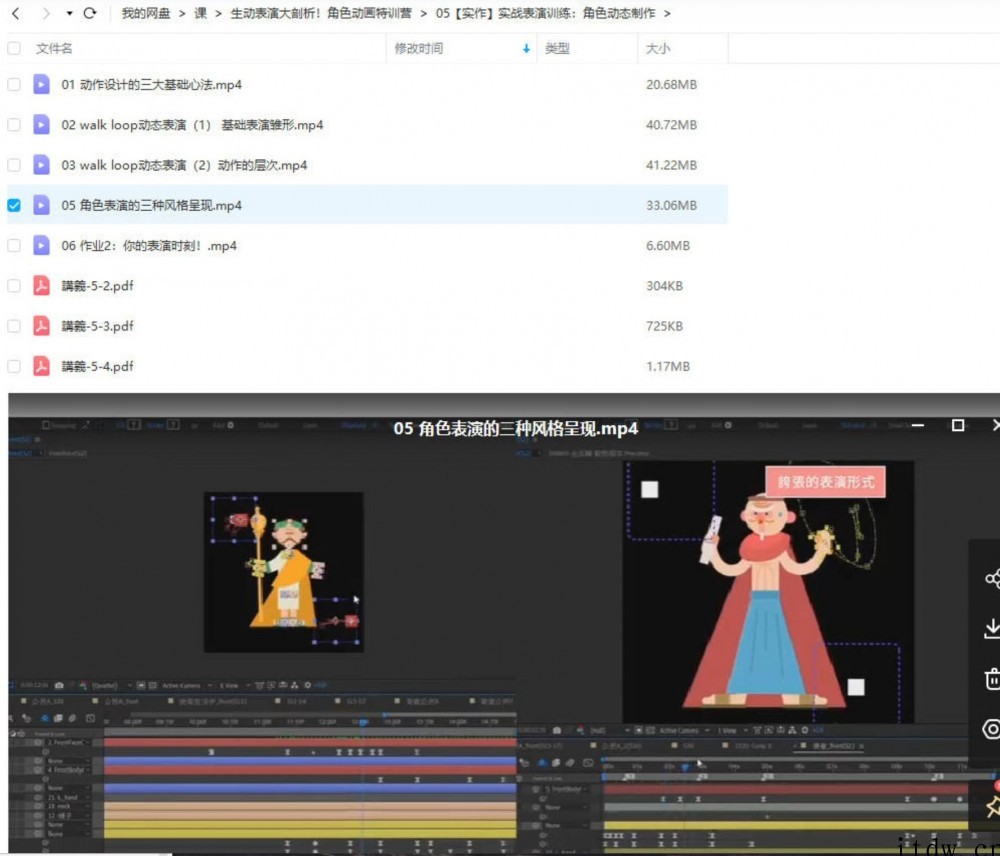Image resolution: width=1000 pixels, height=856 pixels.
Task: Click the star icon at bottom right sidebar
Action: point(994,807)
